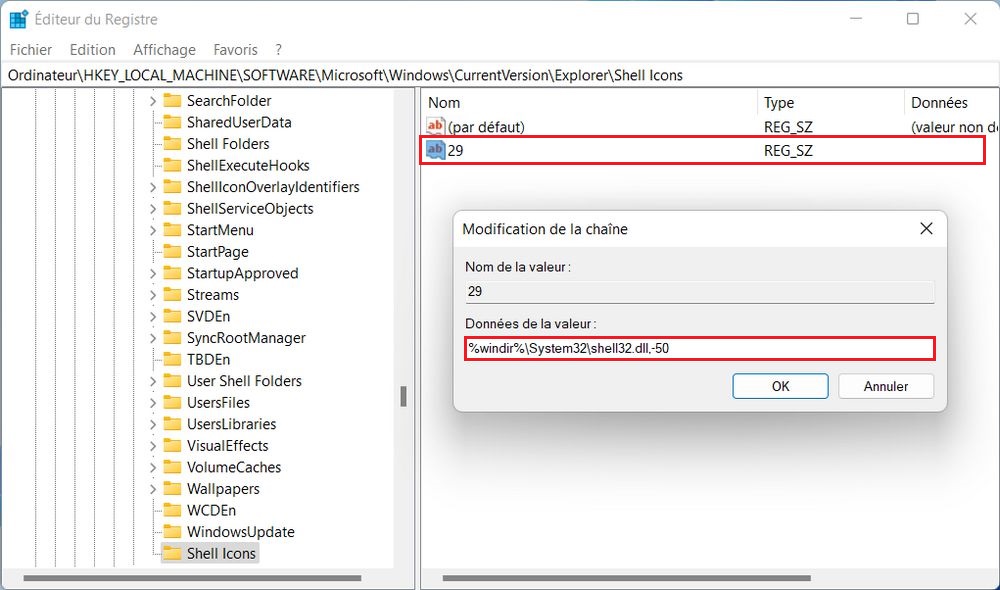Screen dimensions: 1000x590
Task: Select the TBDEn folder icon
Action: tap(172, 359)
